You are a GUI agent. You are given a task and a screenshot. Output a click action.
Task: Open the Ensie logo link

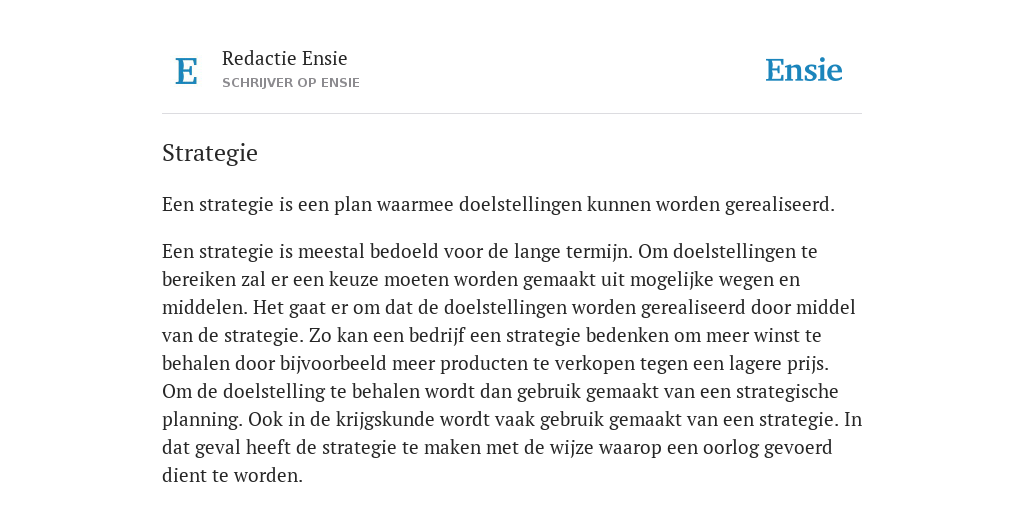click(x=804, y=70)
